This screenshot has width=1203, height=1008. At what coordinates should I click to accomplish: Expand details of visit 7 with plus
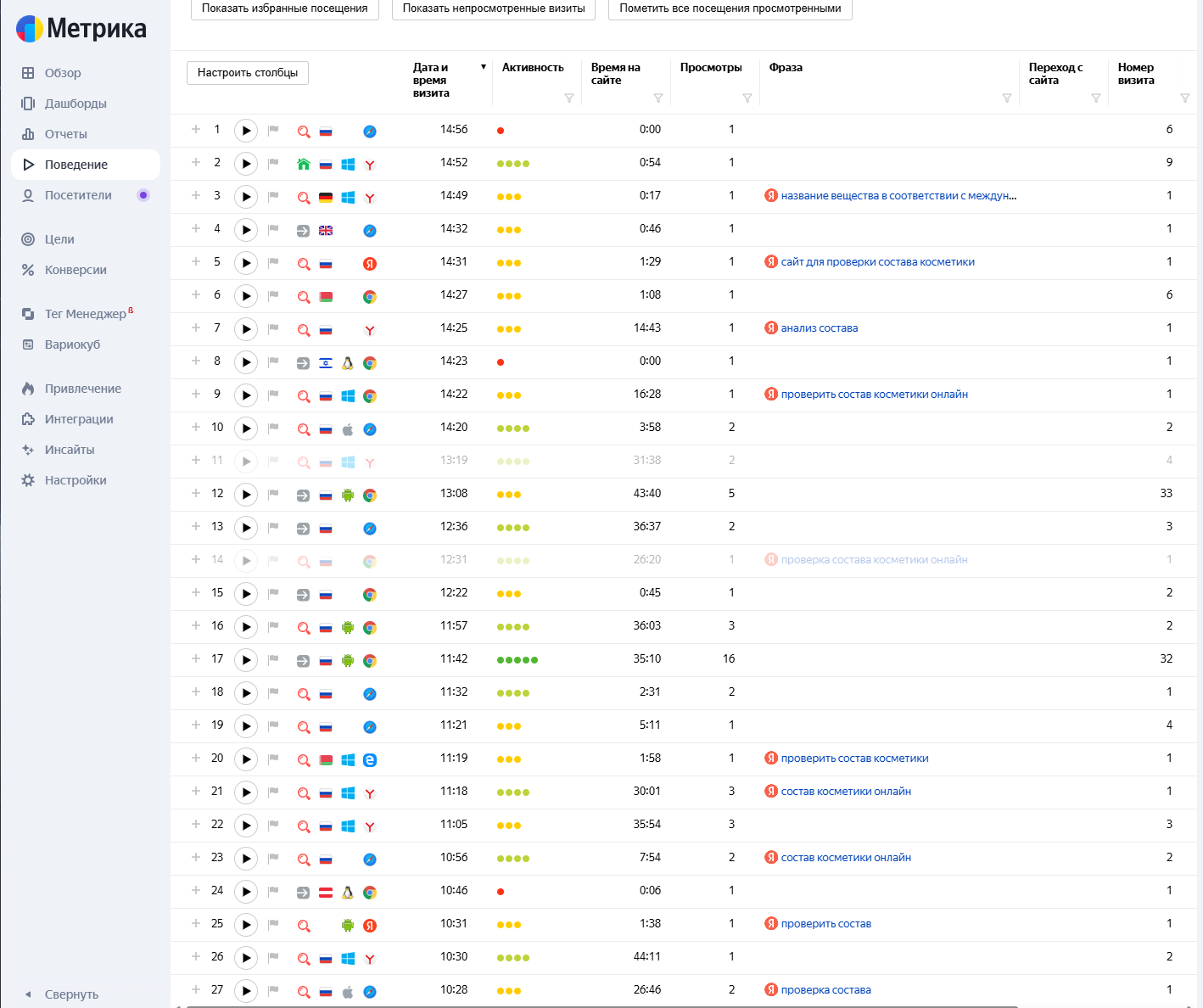point(196,328)
